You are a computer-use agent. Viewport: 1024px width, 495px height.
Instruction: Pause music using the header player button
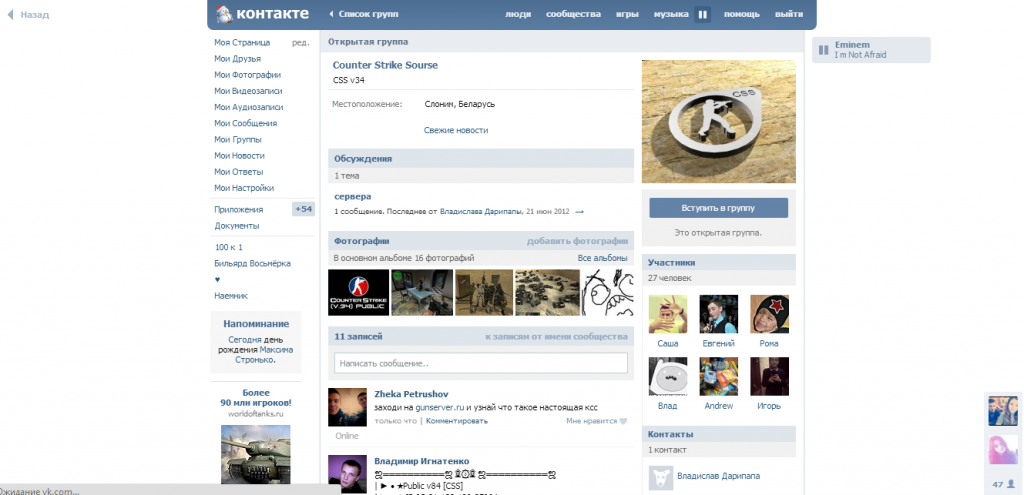coord(702,15)
